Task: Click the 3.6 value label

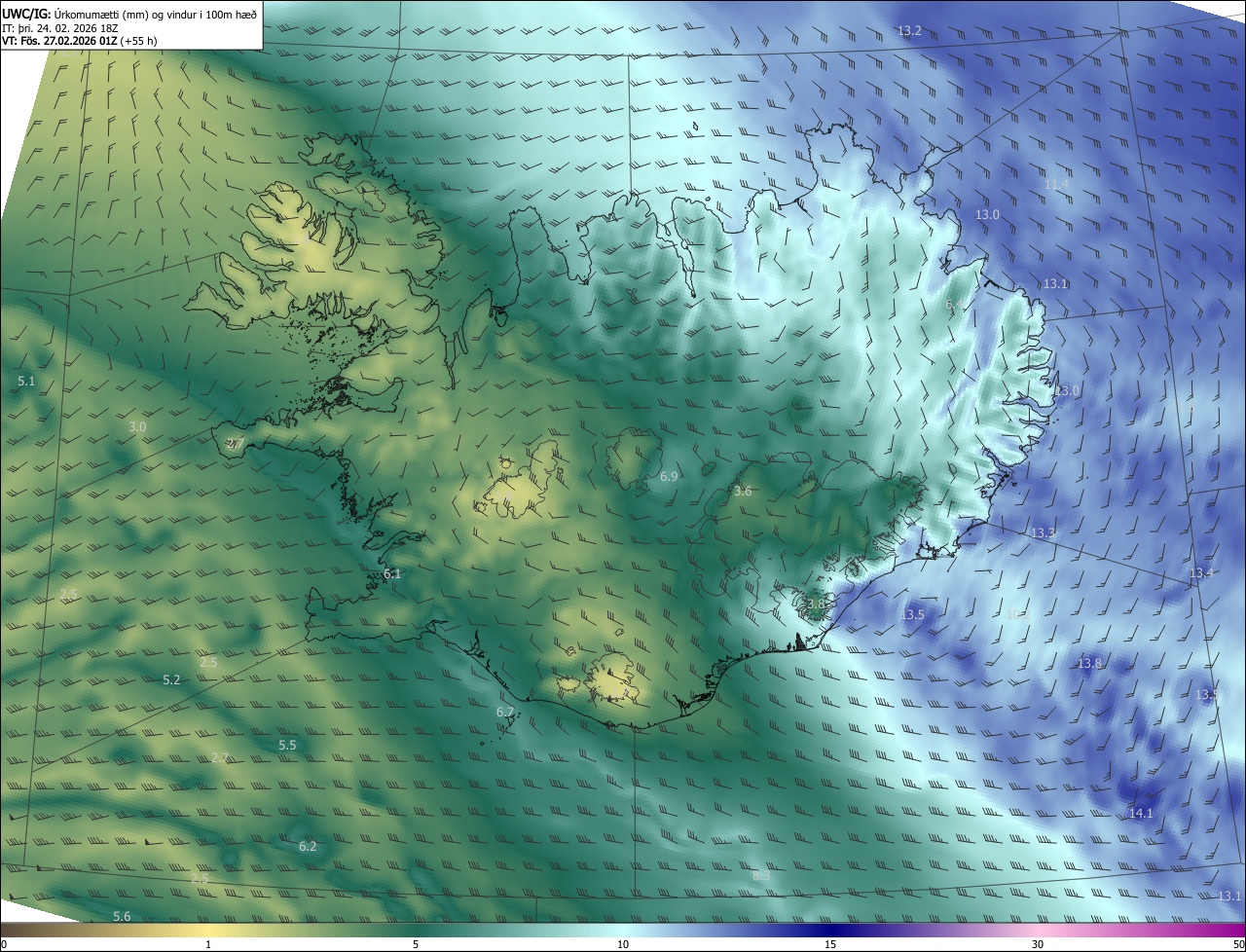Action: point(743,492)
